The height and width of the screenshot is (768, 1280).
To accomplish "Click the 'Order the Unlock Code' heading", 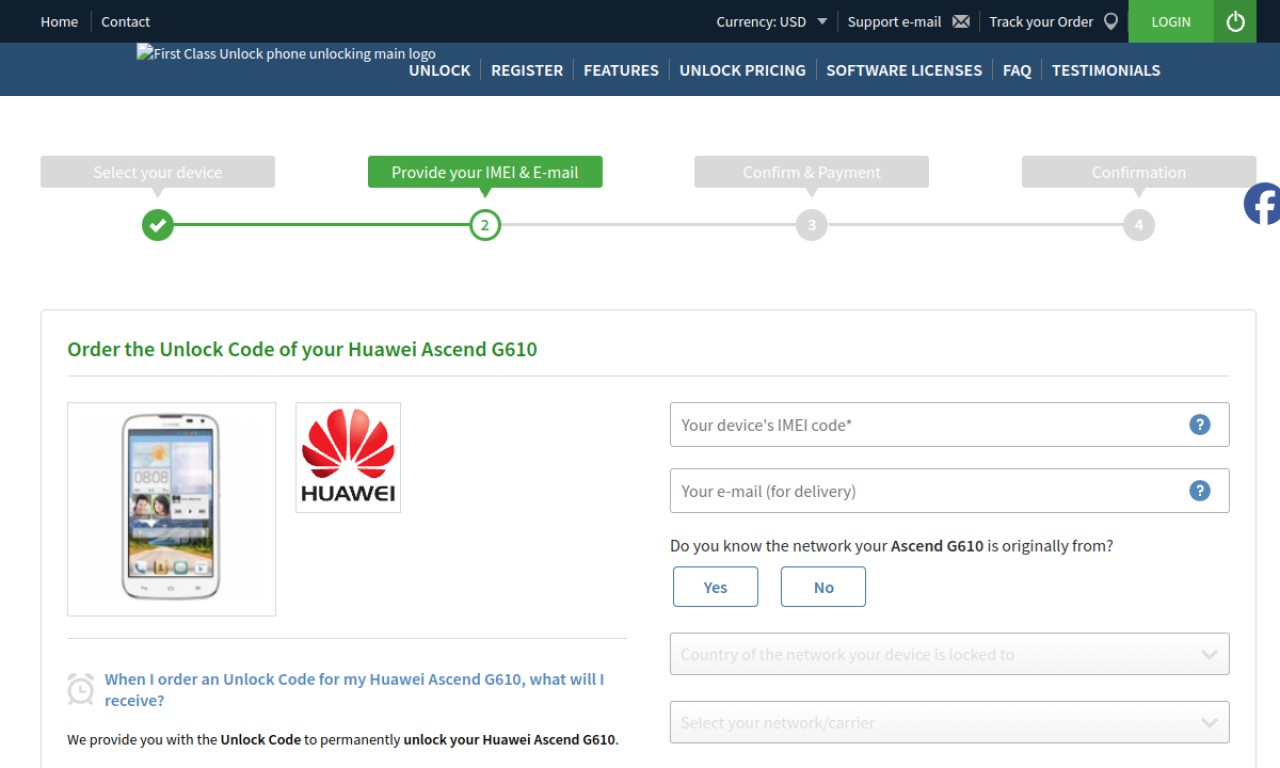I will [x=302, y=349].
